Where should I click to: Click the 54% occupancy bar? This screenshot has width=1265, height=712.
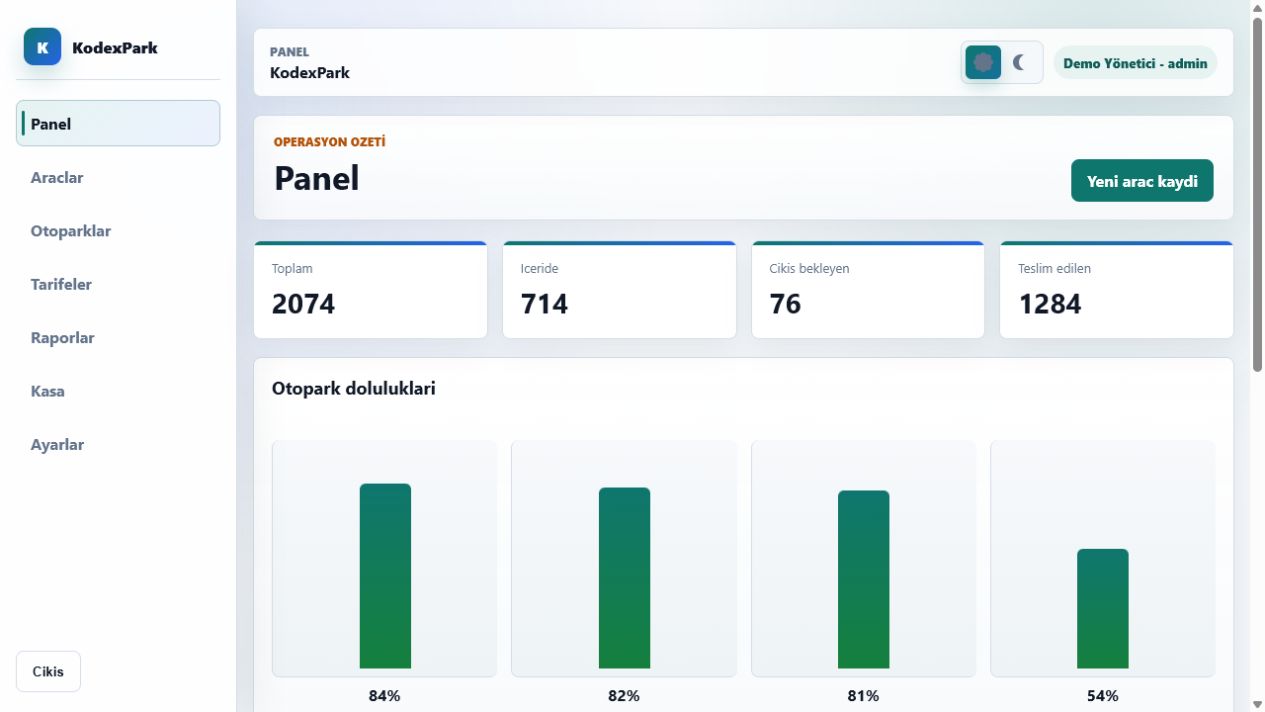(1103, 609)
